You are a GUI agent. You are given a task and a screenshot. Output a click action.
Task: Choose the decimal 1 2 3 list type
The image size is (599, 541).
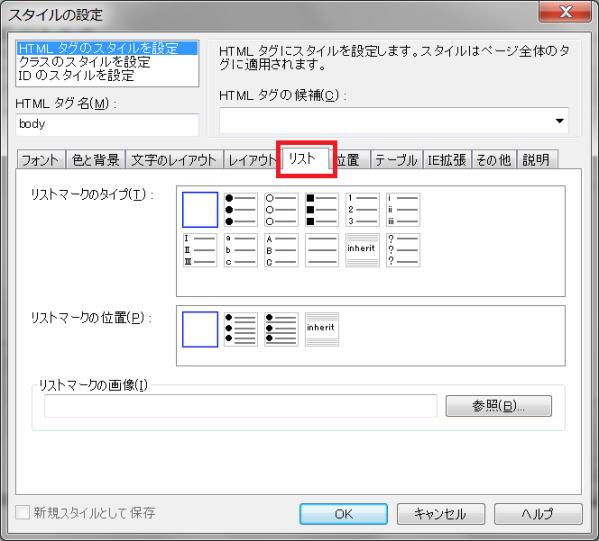pos(362,210)
